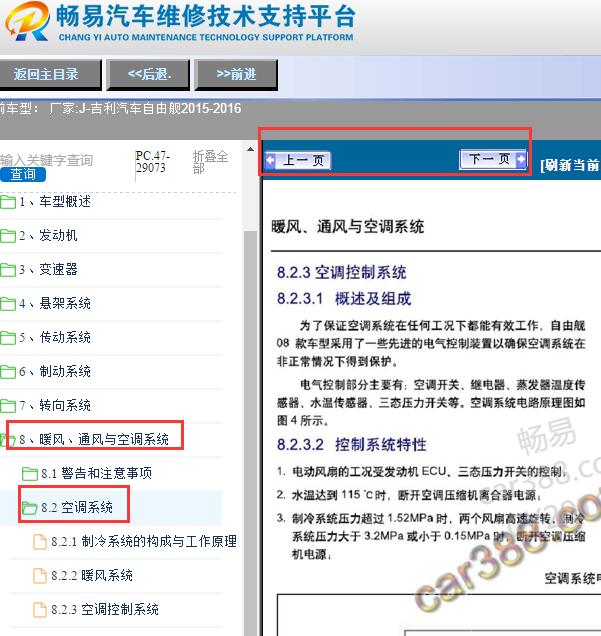
Task: Go to previous page 上一页
Action: coord(298,160)
